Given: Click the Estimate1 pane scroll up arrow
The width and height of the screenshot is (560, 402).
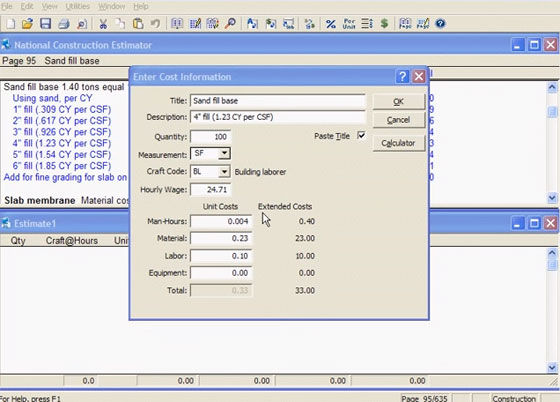Looking at the screenshot, I should (552, 253).
